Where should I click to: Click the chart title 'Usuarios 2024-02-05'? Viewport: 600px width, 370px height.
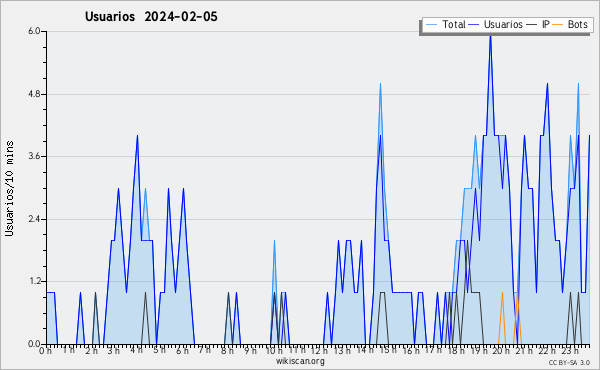click(x=151, y=16)
